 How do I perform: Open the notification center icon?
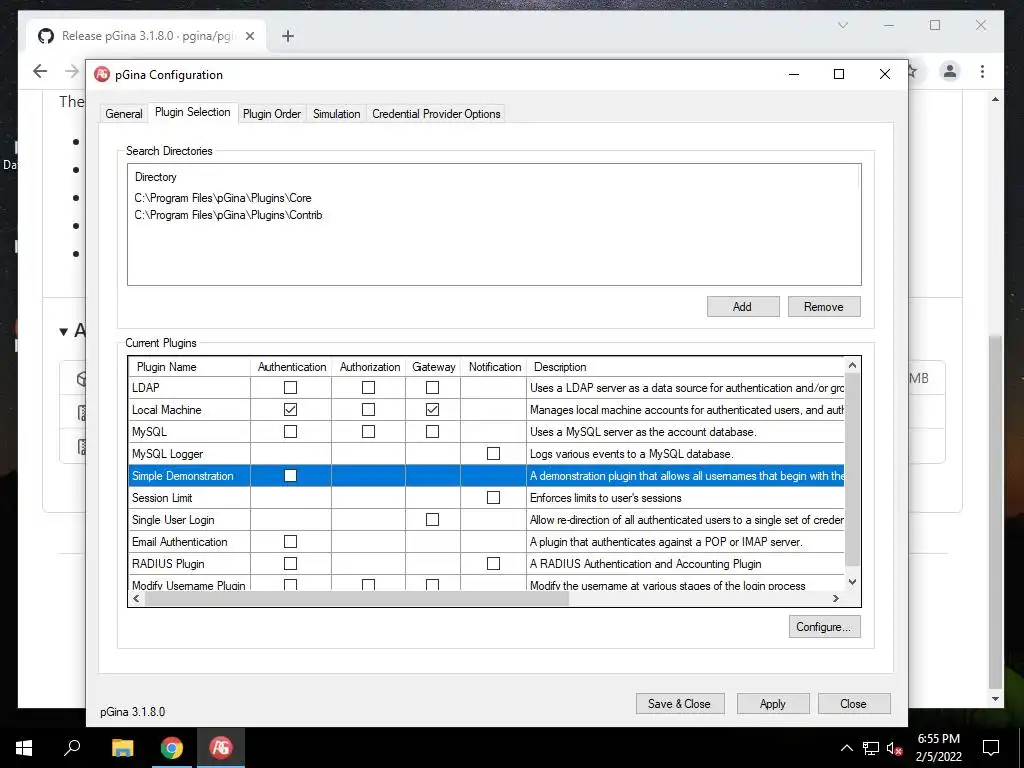coord(991,748)
